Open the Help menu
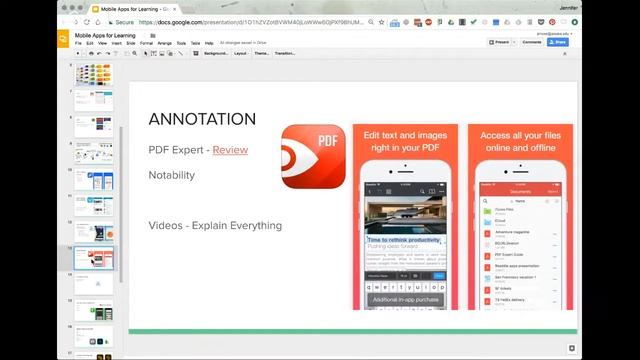The width and height of the screenshot is (640, 360). 209,43
